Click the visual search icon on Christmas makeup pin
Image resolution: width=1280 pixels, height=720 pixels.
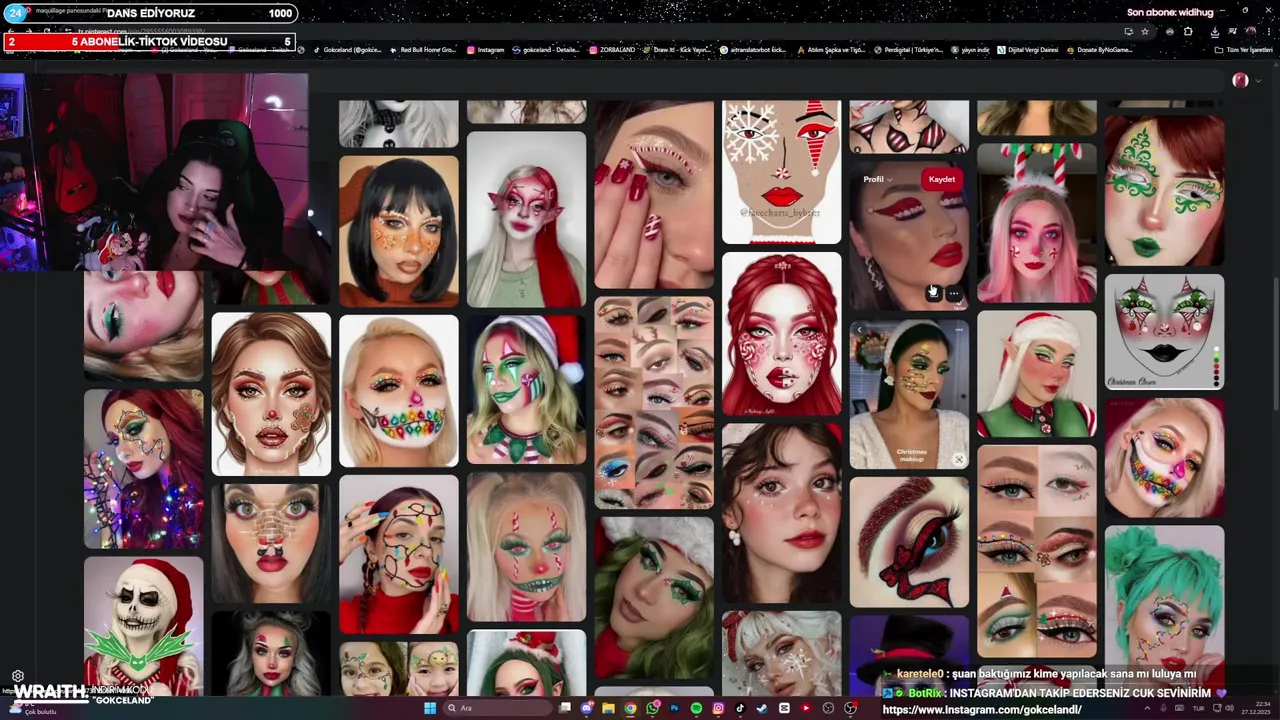958,459
